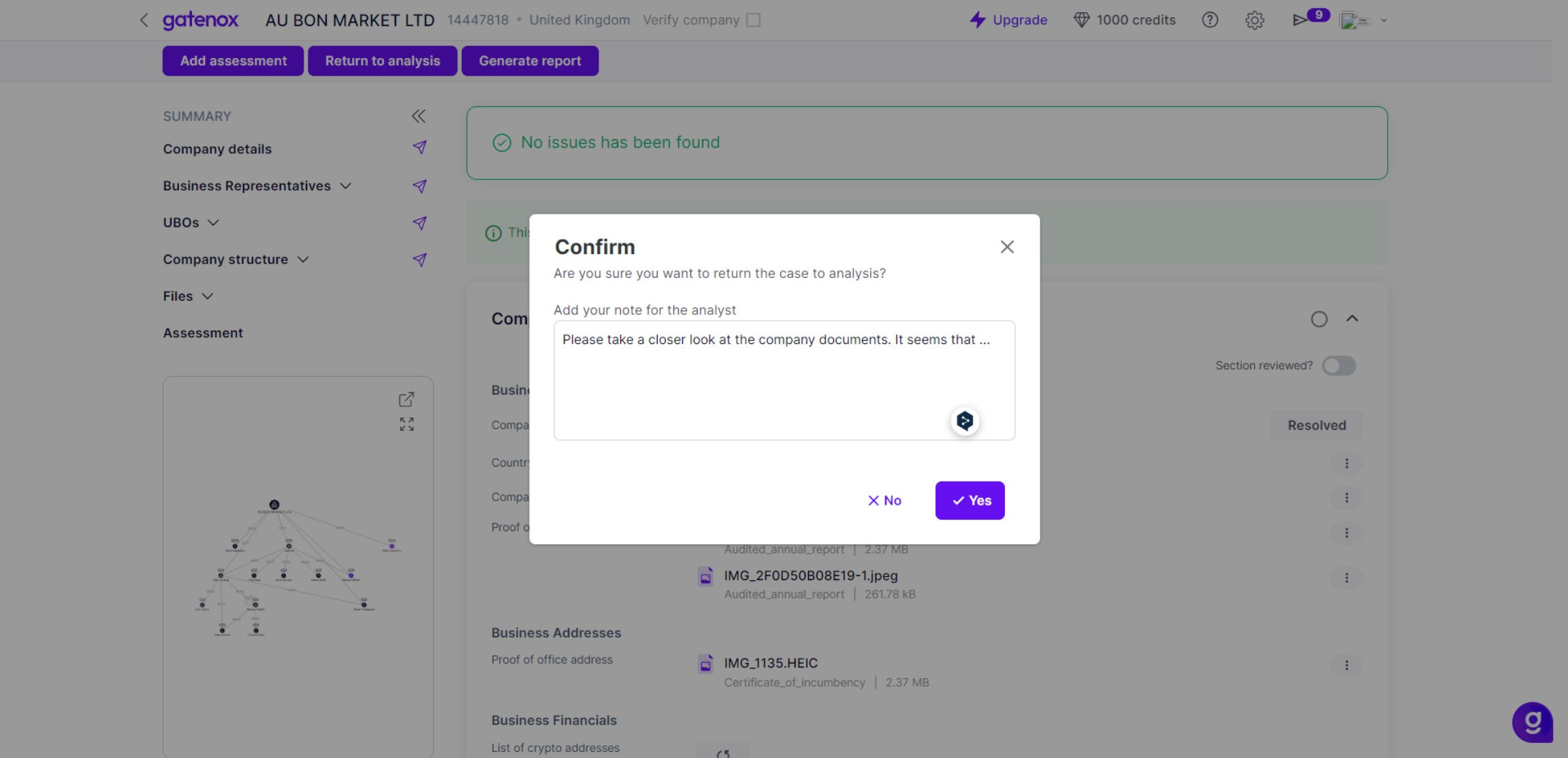Collapse the summary sidebar with double chevron
The image size is (1568, 758).
(x=419, y=116)
